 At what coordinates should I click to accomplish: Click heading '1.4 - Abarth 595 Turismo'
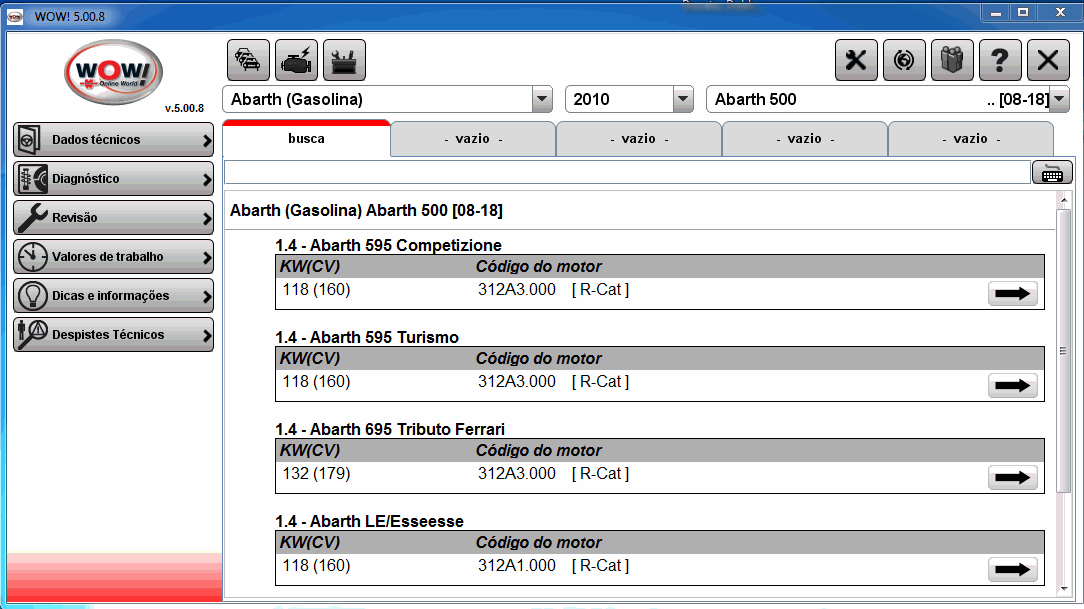pyautogui.click(x=367, y=337)
